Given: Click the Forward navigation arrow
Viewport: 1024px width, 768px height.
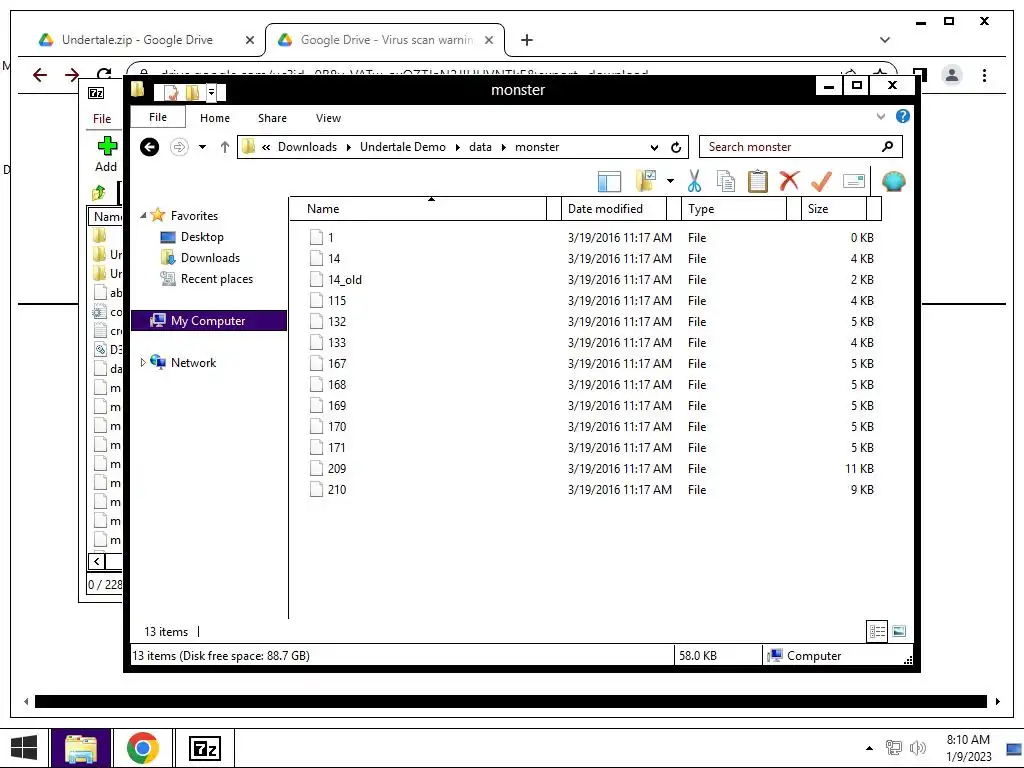Looking at the screenshot, I should point(179,147).
